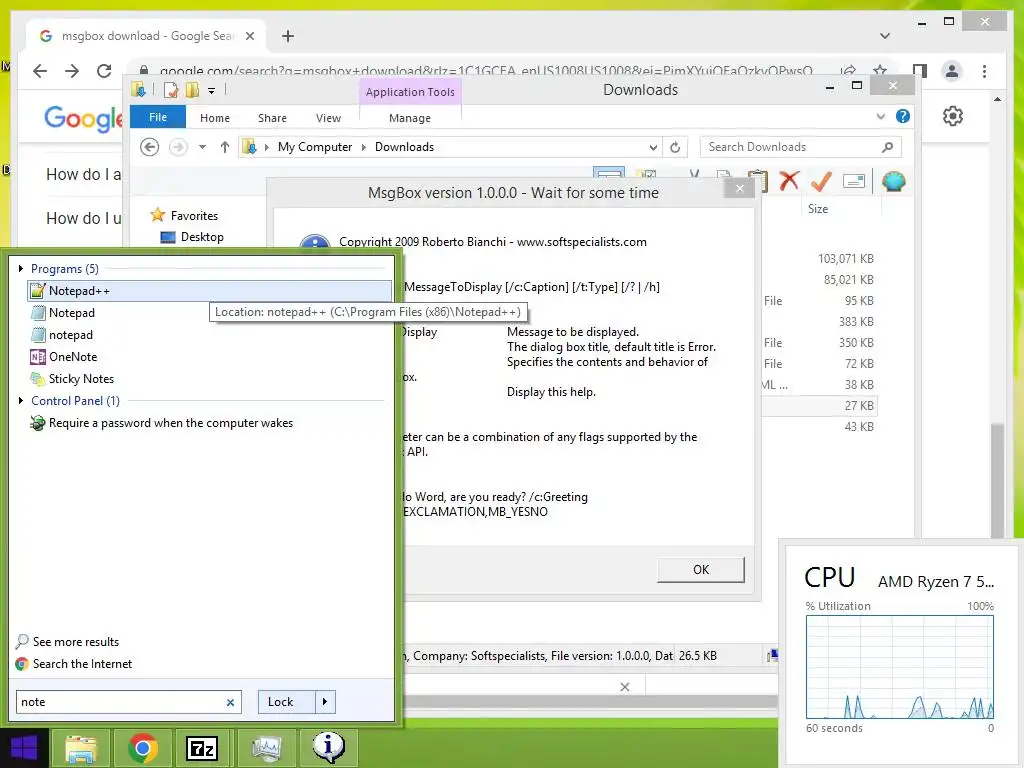
Task: Click Search the Internet link
Action: click(x=74, y=664)
